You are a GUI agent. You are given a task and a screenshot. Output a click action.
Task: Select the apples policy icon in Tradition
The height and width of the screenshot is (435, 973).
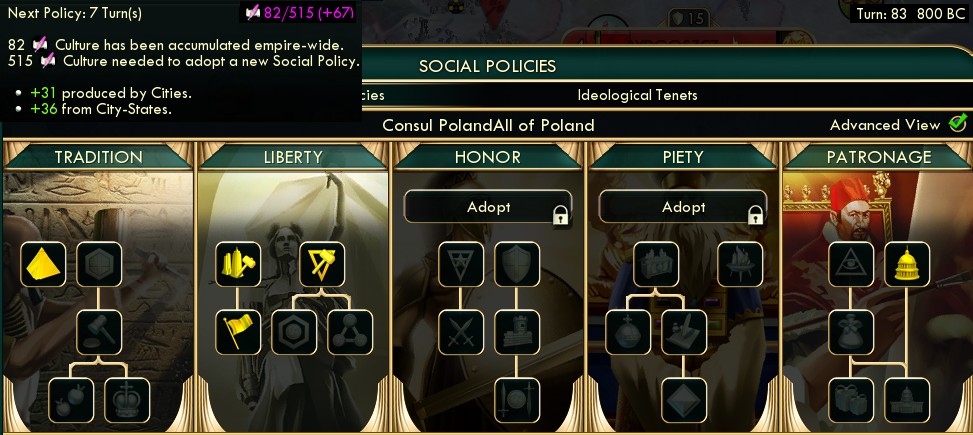tap(71, 400)
